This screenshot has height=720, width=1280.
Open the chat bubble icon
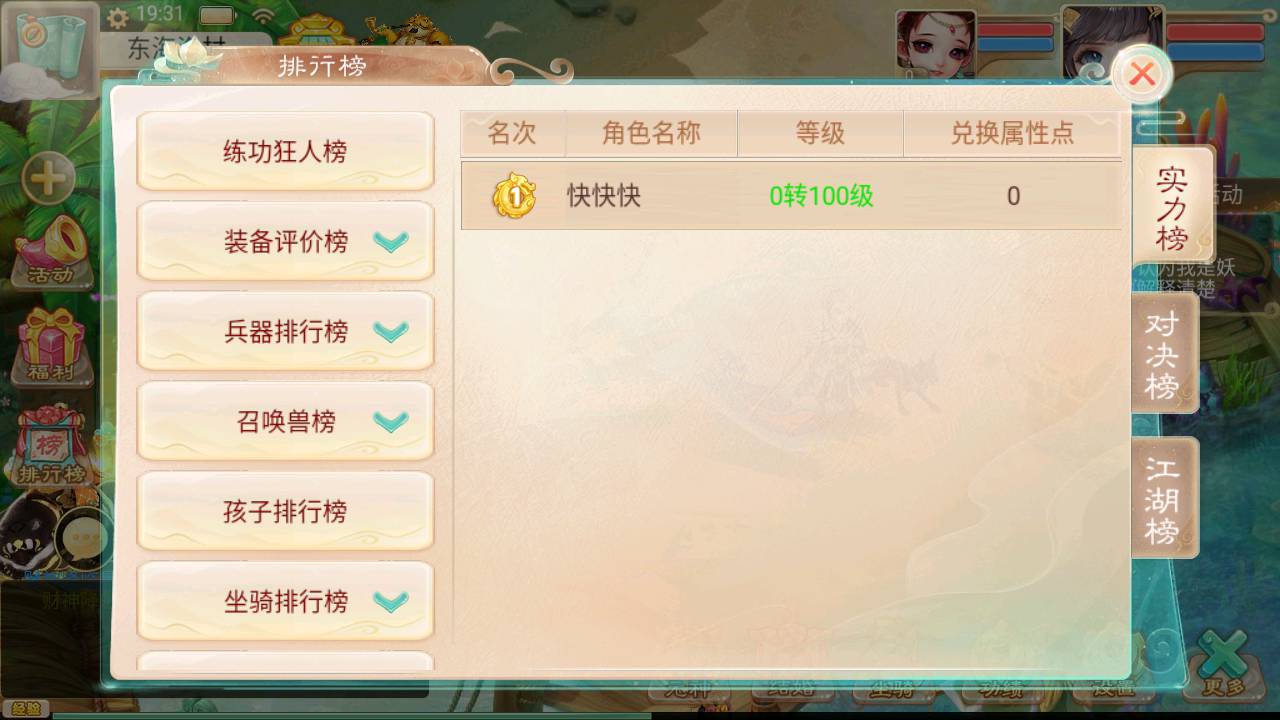(x=82, y=540)
